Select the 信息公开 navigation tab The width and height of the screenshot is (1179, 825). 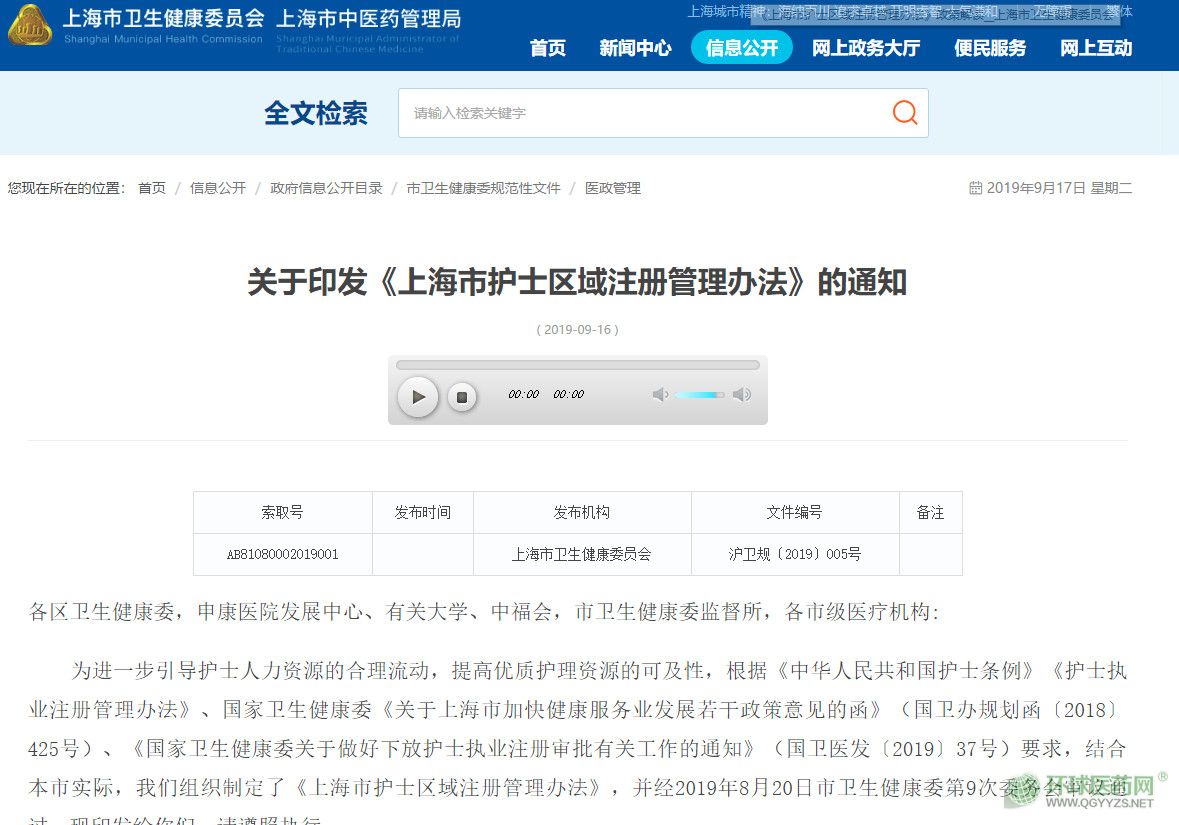click(x=741, y=48)
